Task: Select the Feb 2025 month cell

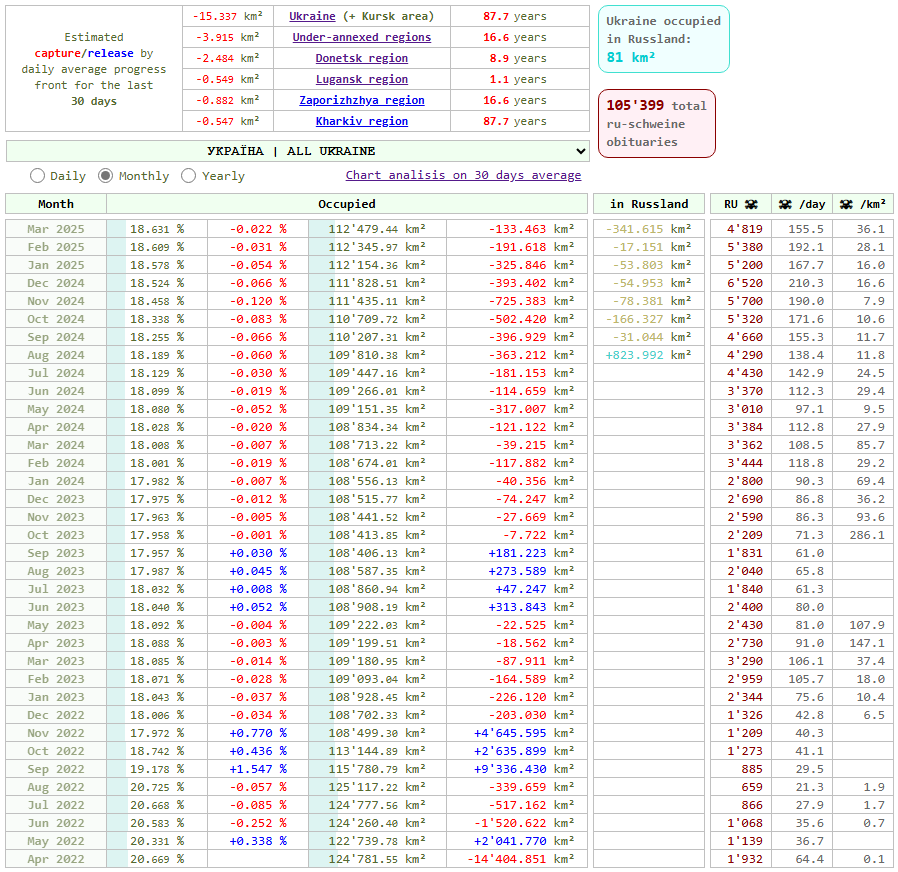Action: pos(56,247)
